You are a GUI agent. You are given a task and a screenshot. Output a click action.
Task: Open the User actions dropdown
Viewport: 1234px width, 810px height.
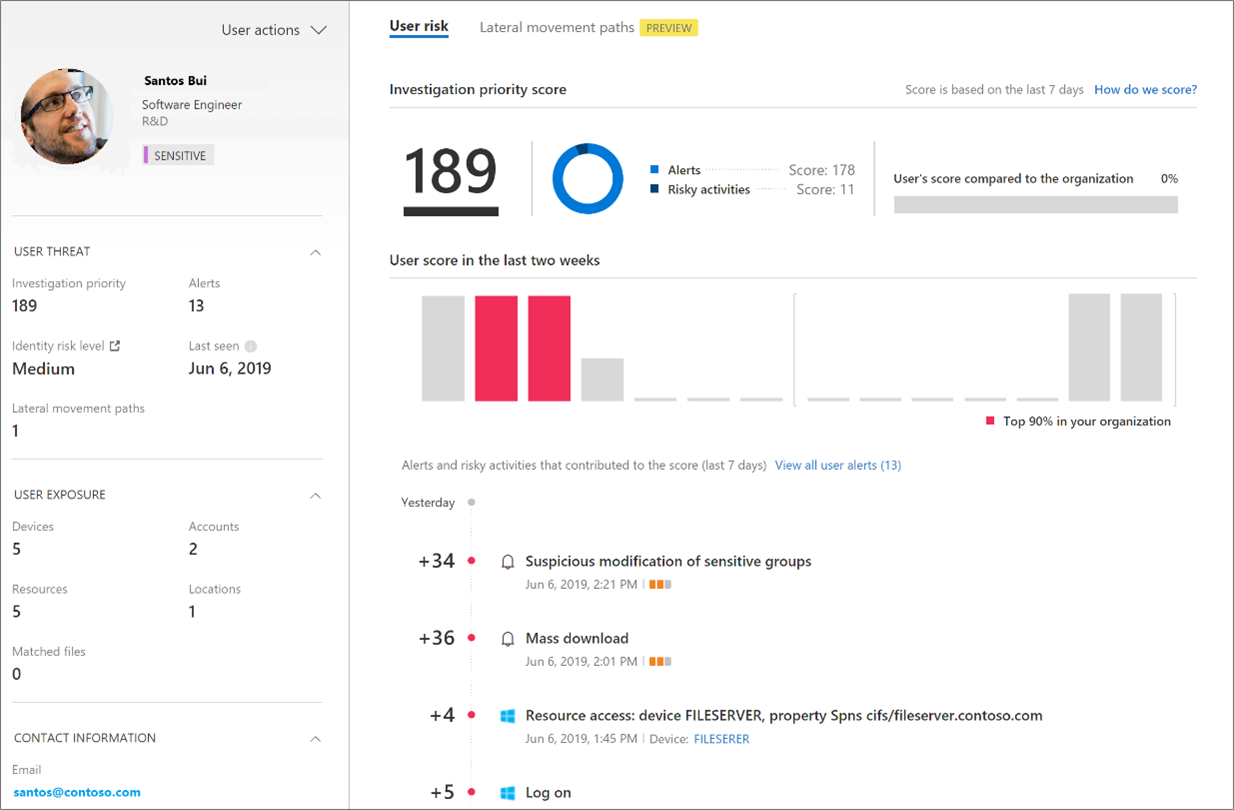pos(275,30)
